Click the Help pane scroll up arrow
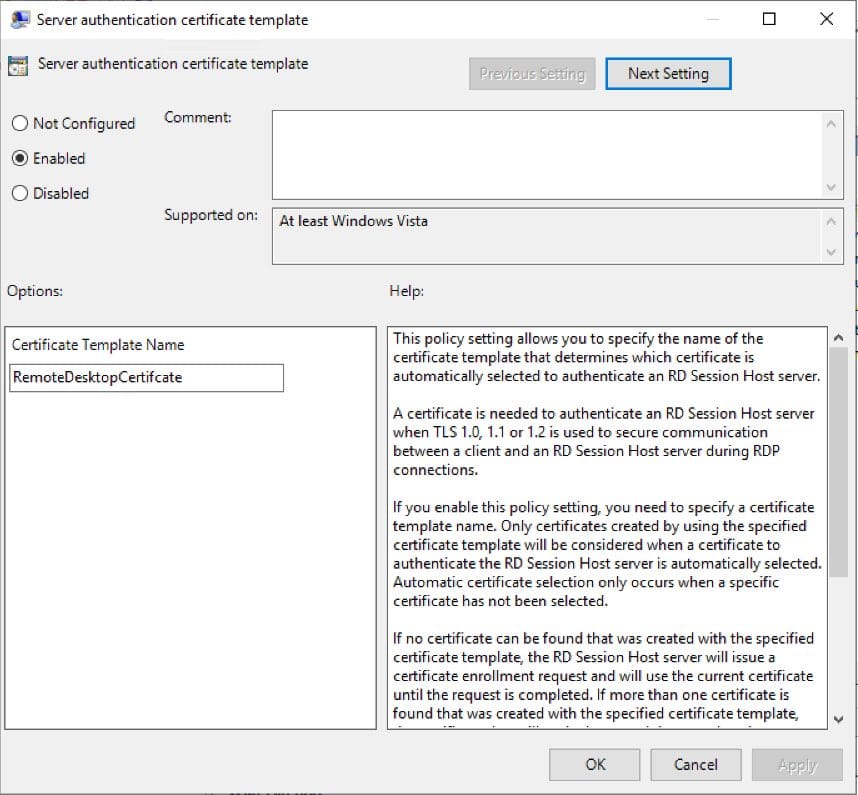 [x=838, y=338]
